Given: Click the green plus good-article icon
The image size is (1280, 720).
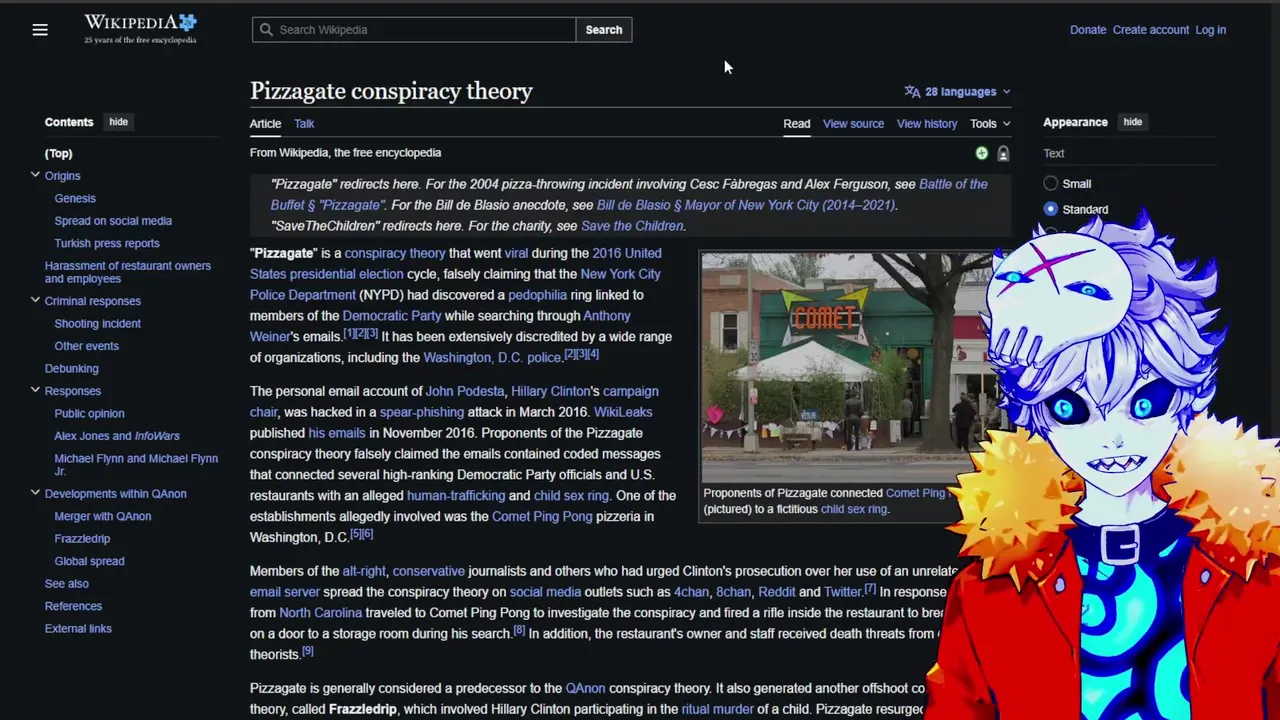Looking at the screenshot, I should pos(981,153).
